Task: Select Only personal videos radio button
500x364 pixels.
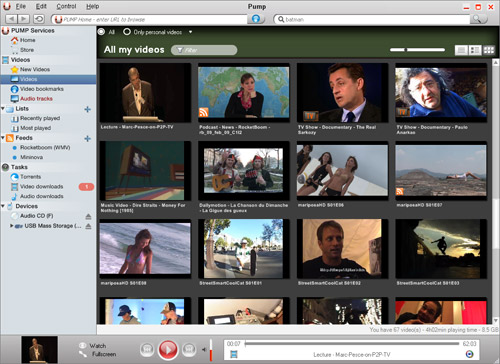Action: pos(127,32)
